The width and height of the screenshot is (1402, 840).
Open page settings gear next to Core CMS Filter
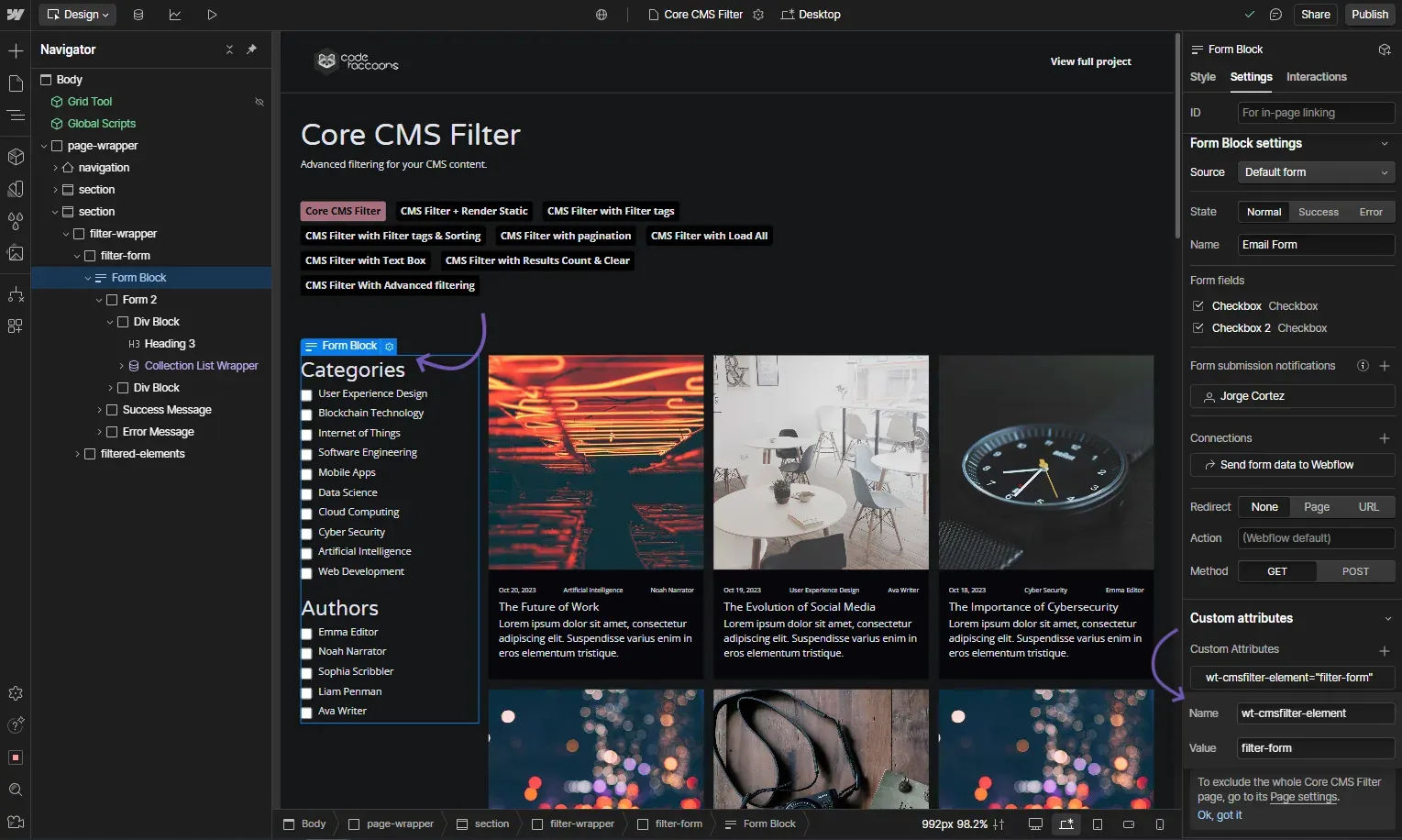(758, 15)
